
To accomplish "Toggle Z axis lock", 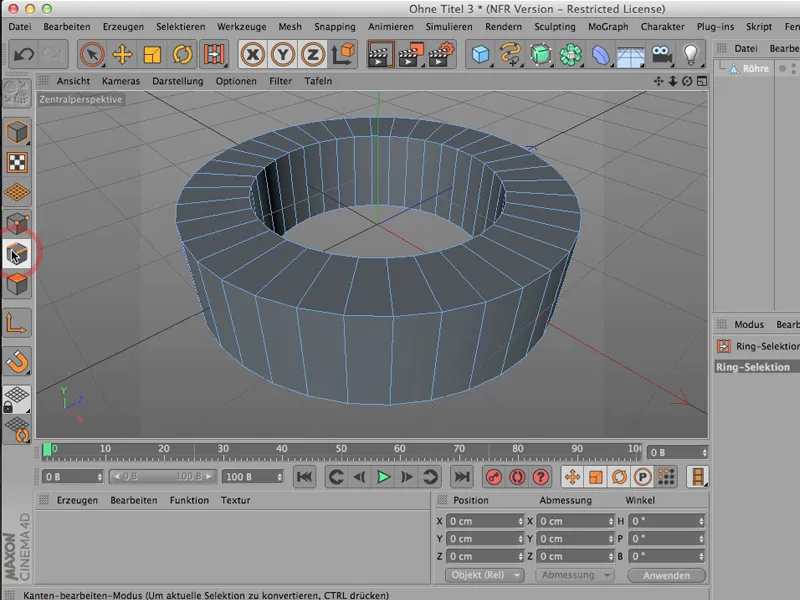I will point(313,54).
